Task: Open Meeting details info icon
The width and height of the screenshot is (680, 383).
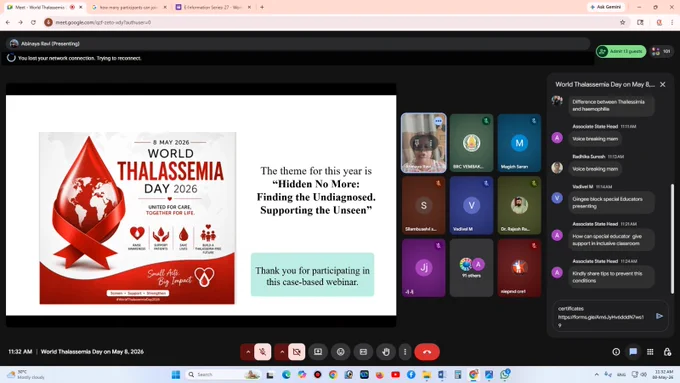Action: (x=616, y=352)
